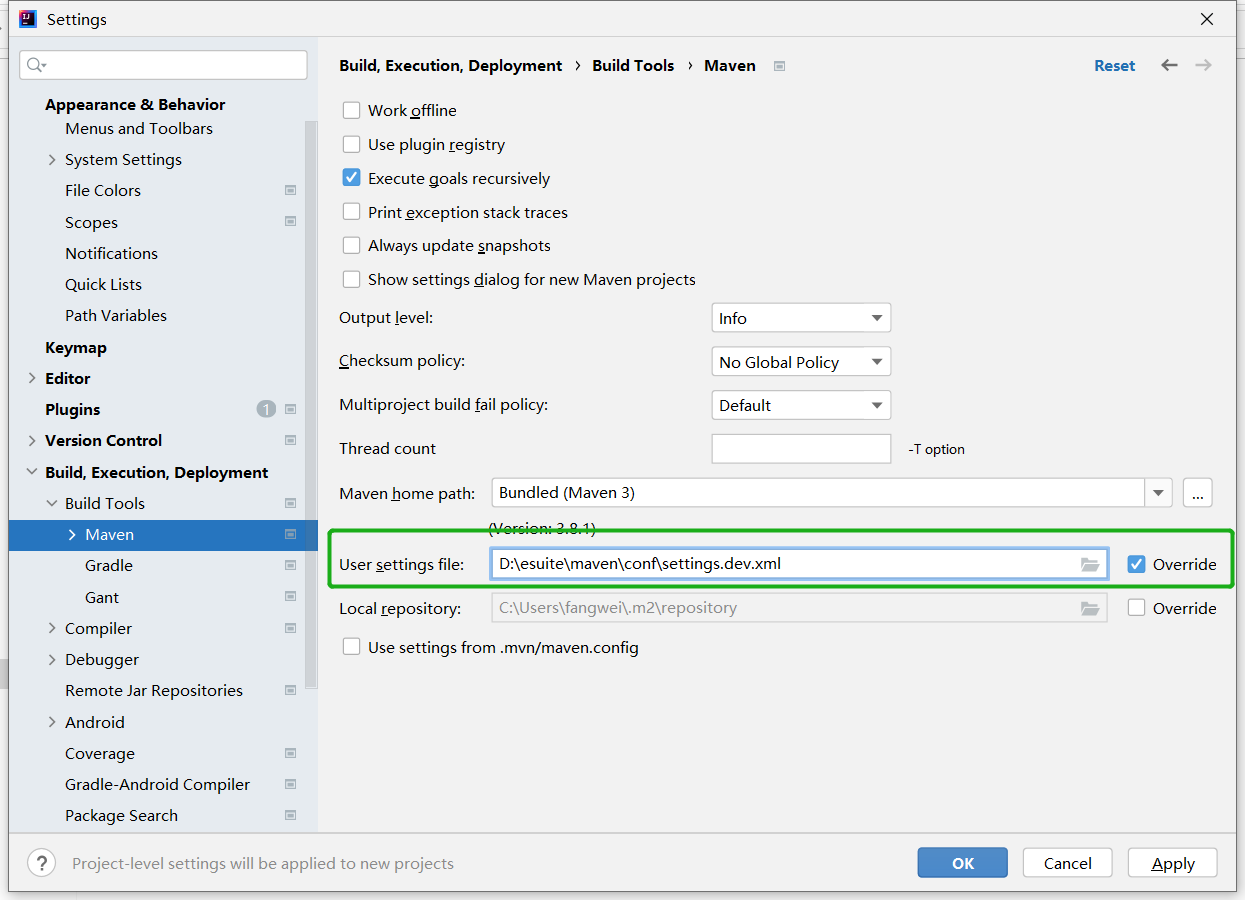This screenshot has width=1245, height=900.
Task: Uncheck Override for User settings file
Action: pos(1136,564)
